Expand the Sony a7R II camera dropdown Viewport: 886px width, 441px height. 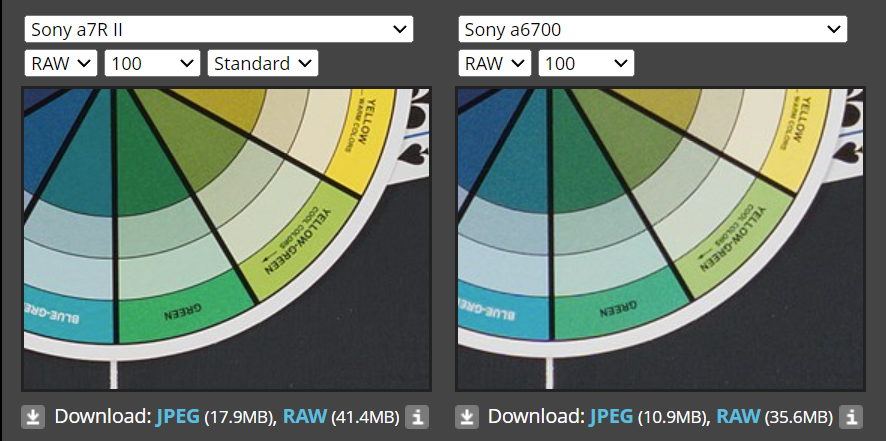tap(218, 29)
